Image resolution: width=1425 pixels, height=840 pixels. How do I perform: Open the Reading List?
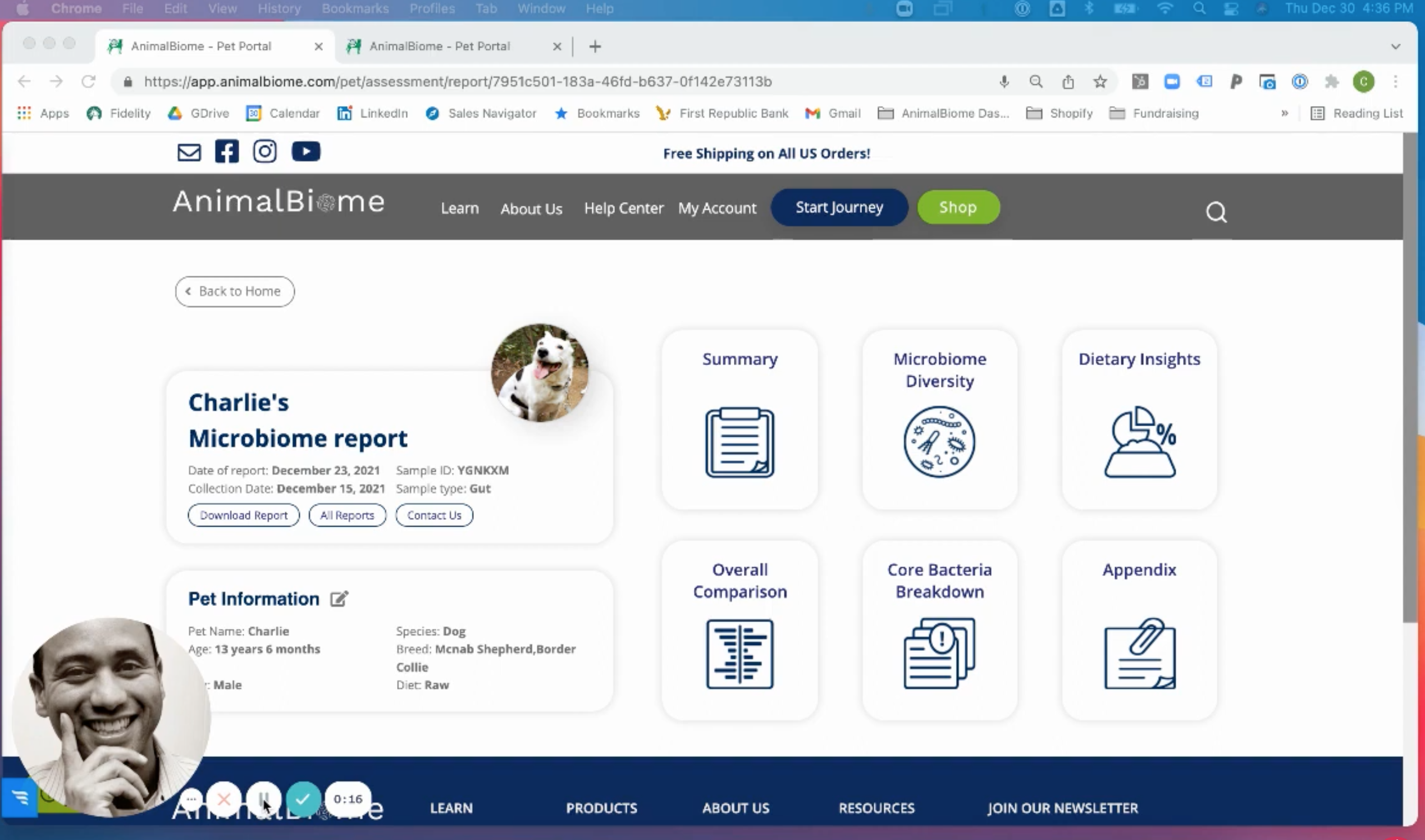1356,113
